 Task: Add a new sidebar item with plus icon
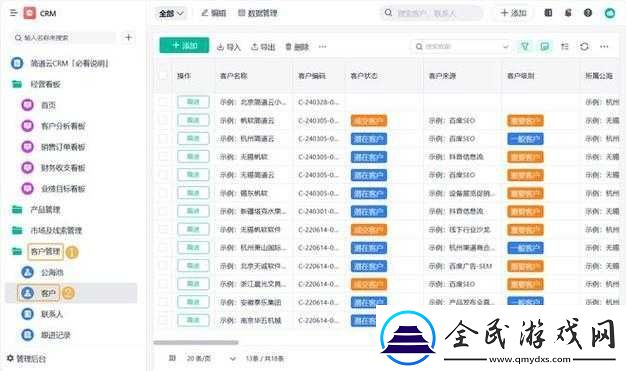click(128, 38)
